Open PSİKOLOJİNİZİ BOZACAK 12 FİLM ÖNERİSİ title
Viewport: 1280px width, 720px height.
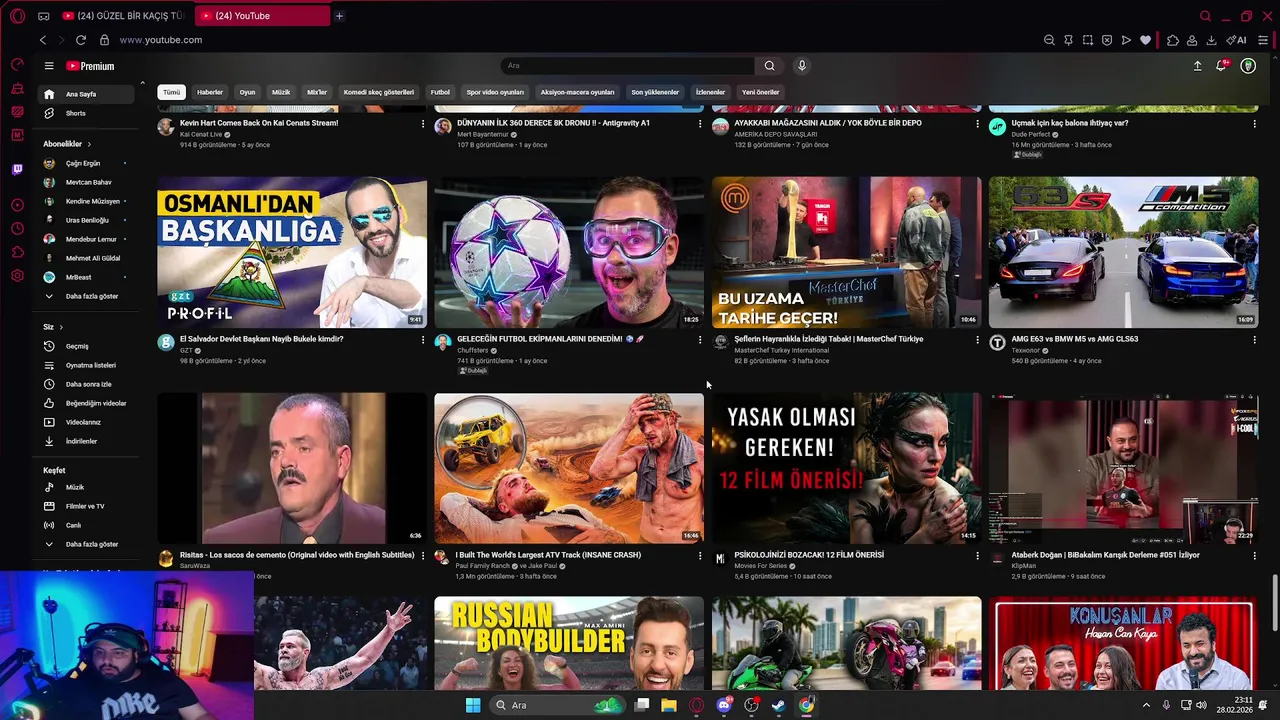pyautogui.click(x=809, y=555)
